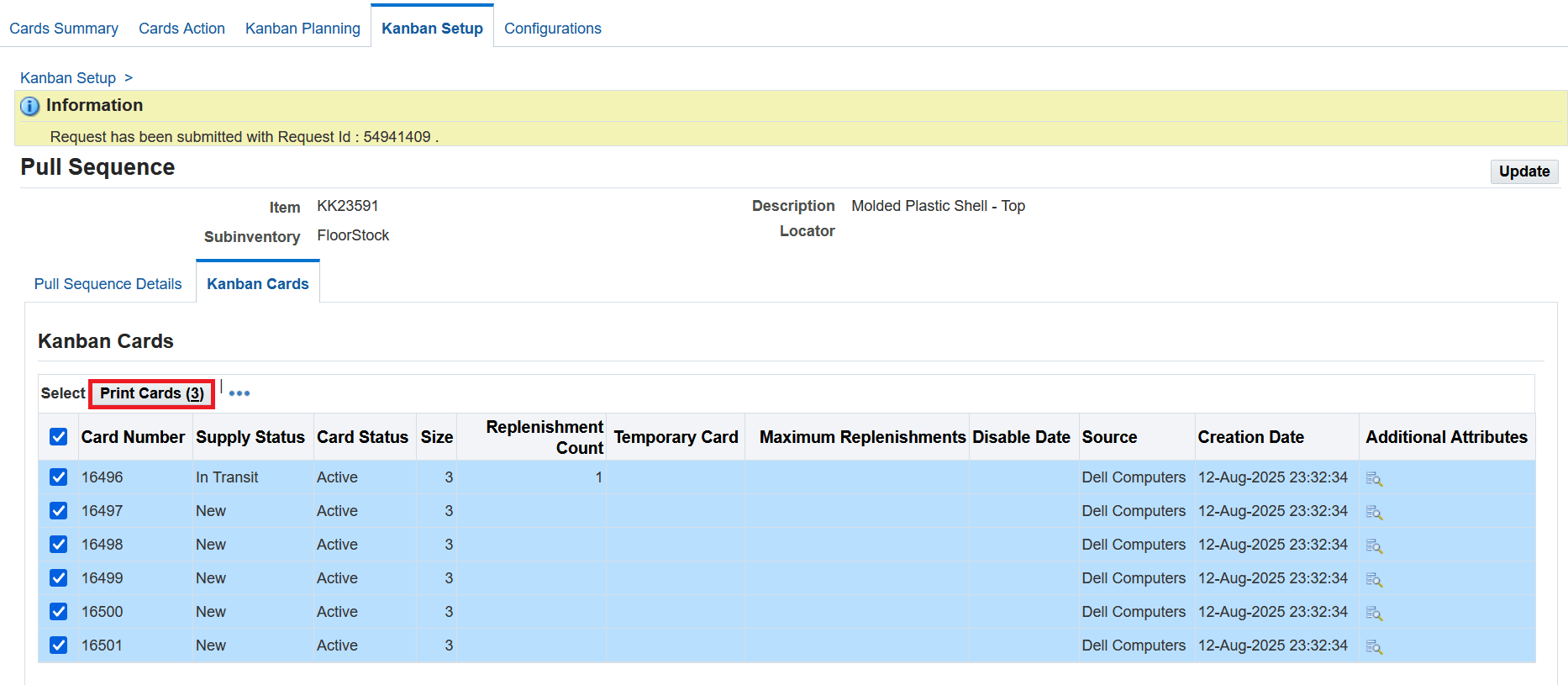Open additional attributes for card 16501
Screen dimensions: 1568x685
[1374, 646]
